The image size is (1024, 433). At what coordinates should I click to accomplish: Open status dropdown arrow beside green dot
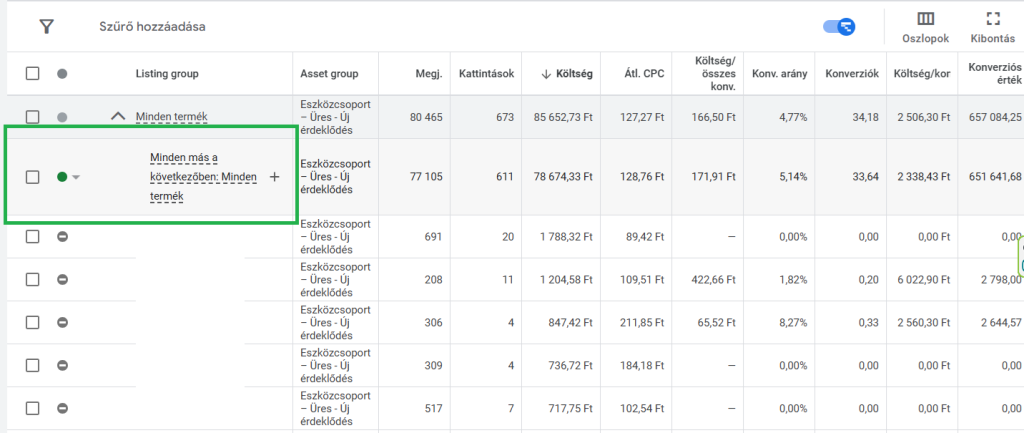[77, 178]
